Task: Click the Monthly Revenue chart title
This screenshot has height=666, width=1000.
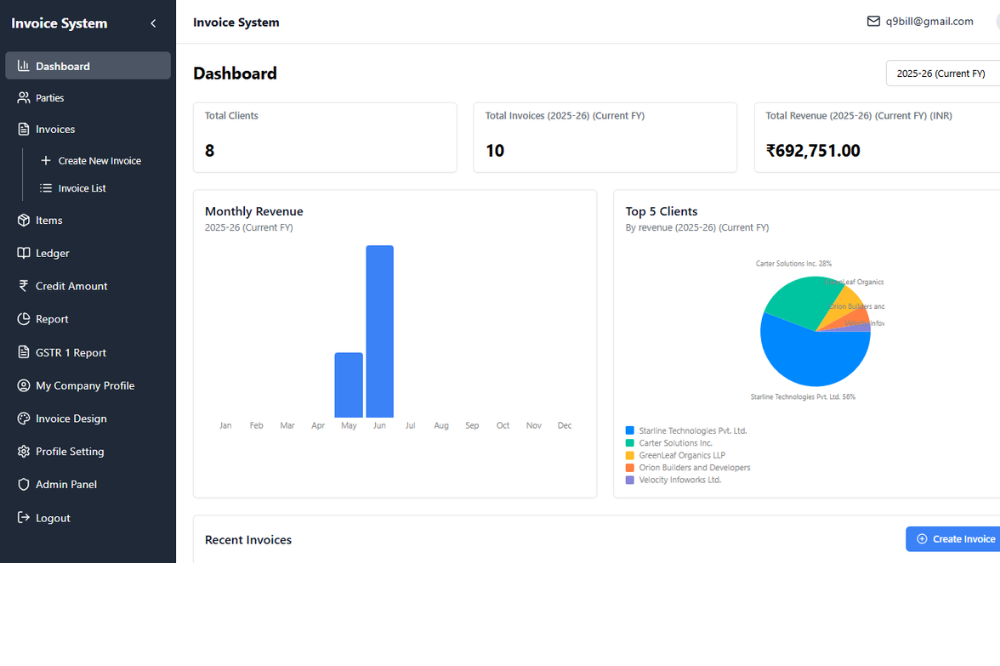Action: click(x=254, y=211)
